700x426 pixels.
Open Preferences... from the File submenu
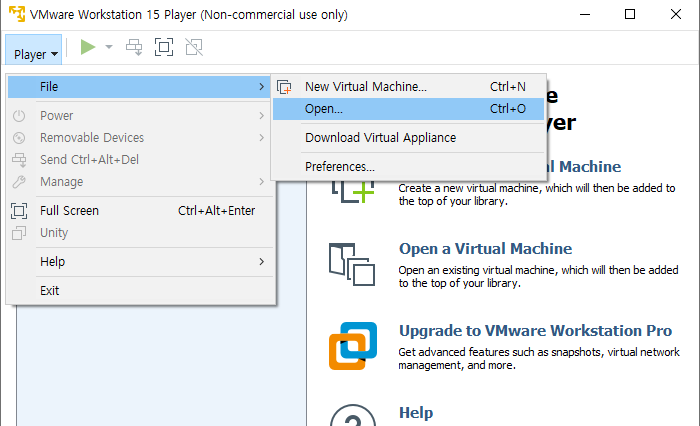pos(408,167)
